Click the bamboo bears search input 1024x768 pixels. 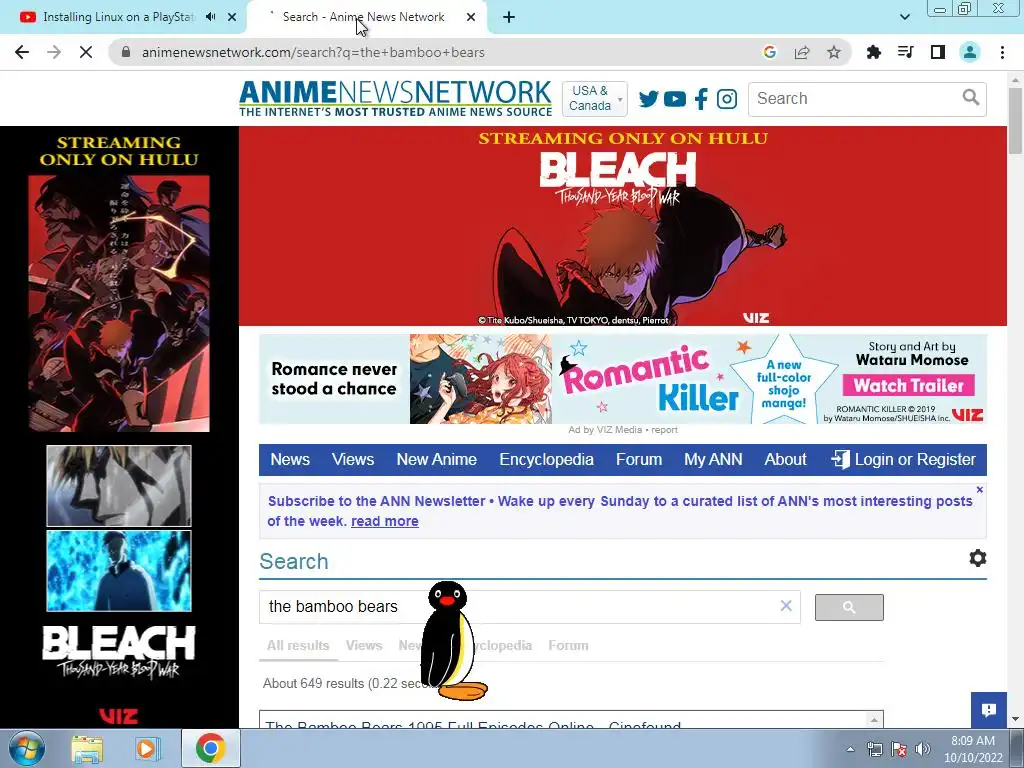click(x=516, y=607)
